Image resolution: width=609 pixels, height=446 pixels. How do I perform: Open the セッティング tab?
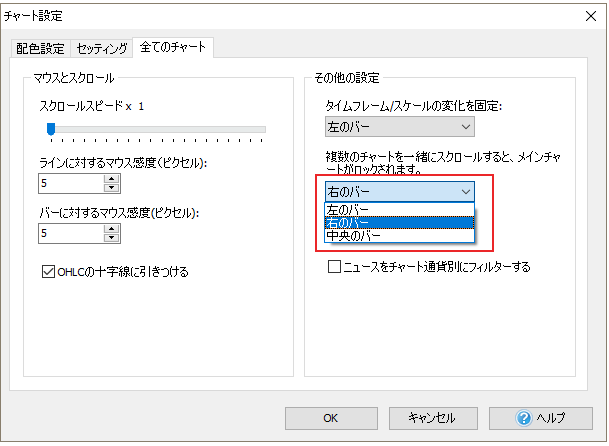pyautogui.click(x=102, y=48)
